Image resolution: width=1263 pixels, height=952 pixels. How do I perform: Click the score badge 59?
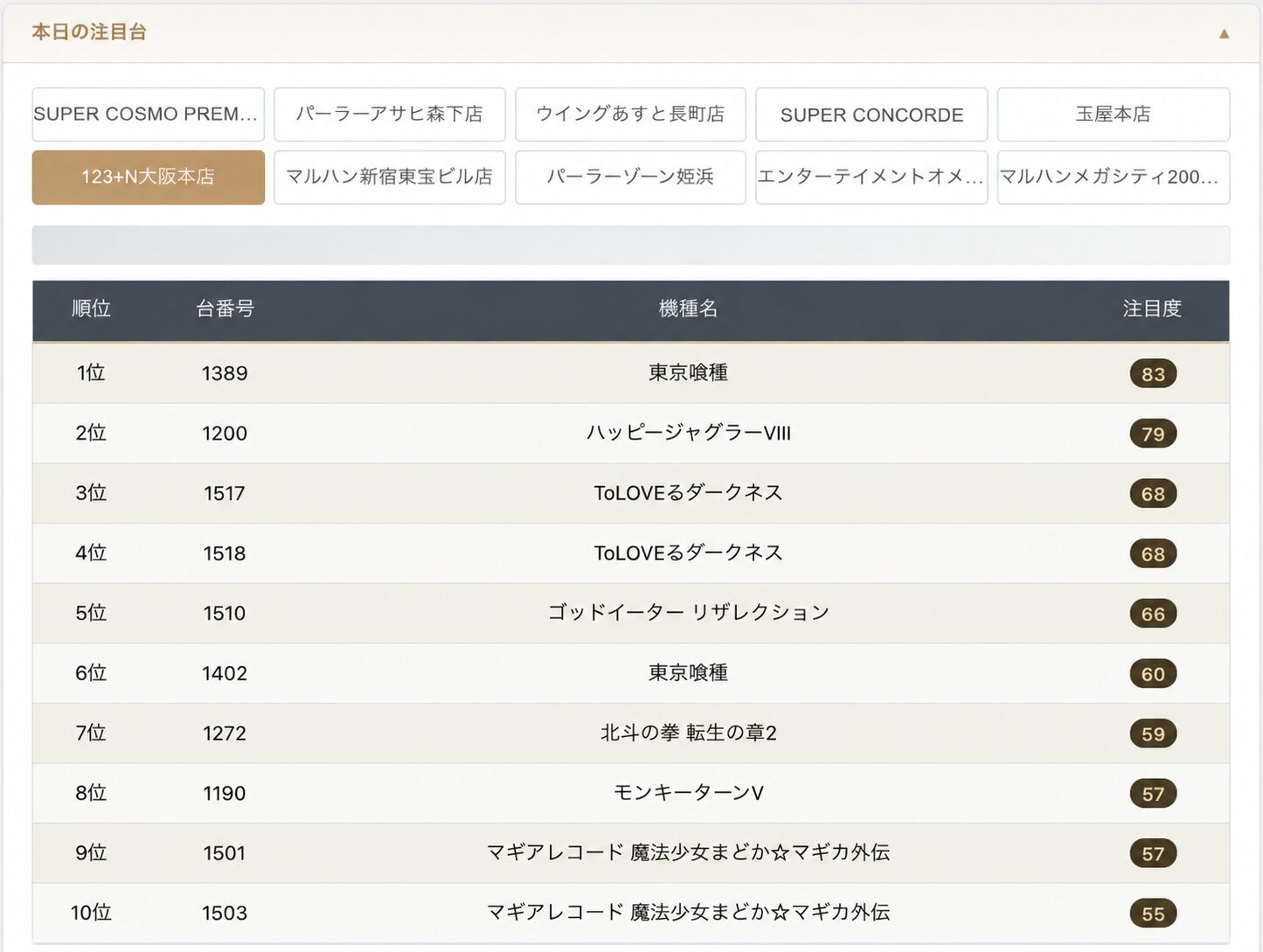click(x=1153, y=734)
